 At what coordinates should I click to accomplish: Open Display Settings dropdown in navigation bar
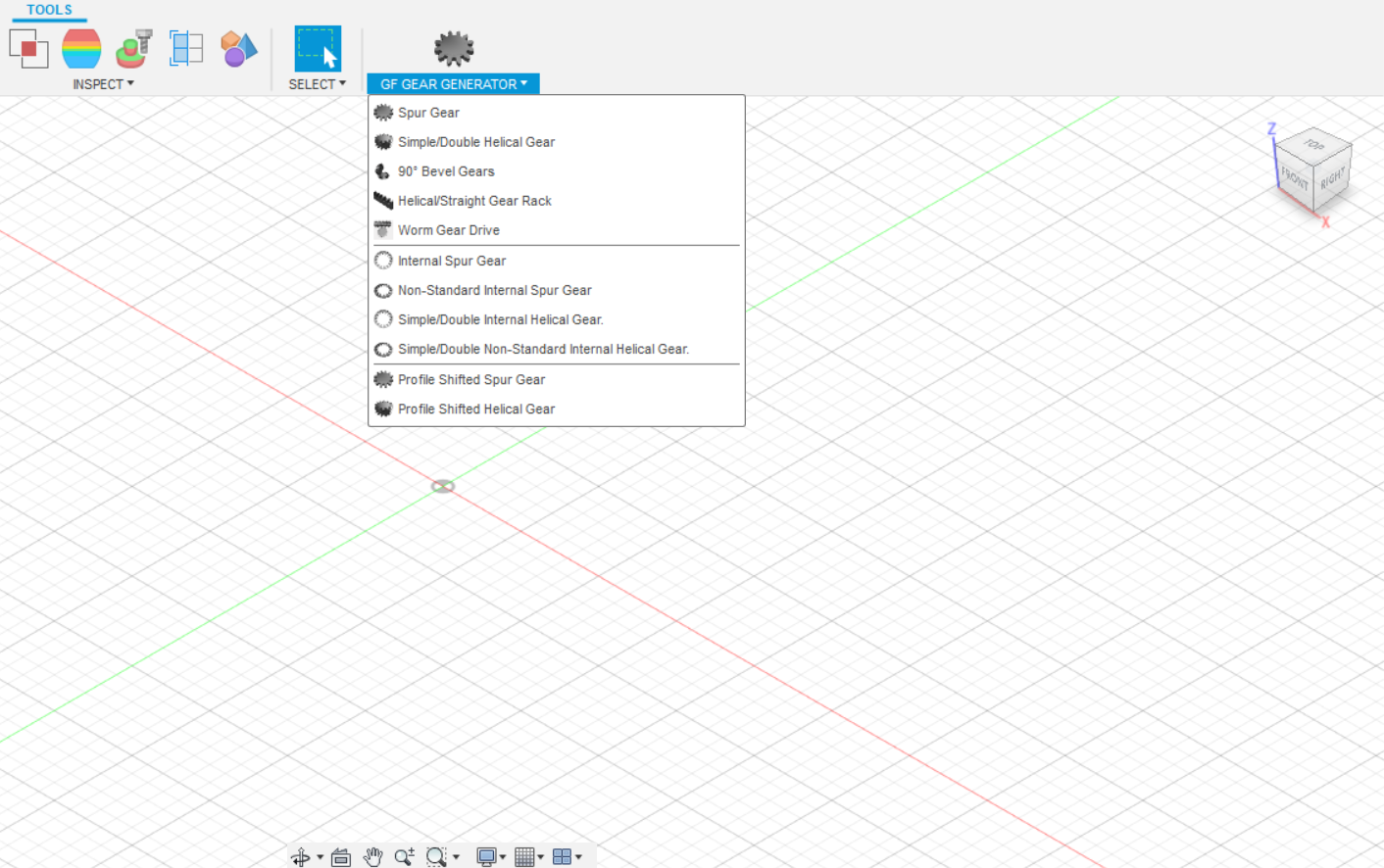(490, 857)
